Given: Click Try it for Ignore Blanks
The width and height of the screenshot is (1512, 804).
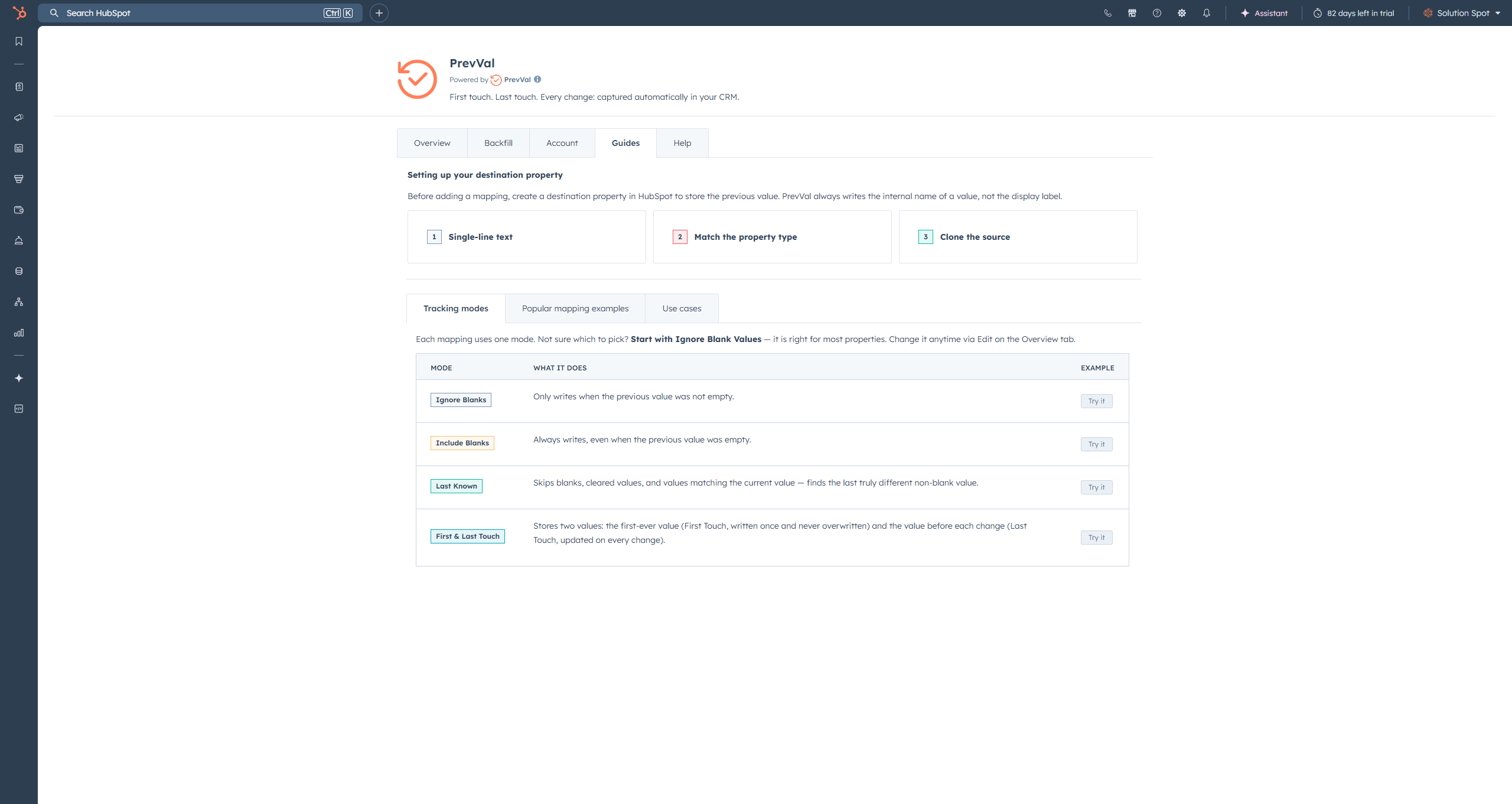Looking at the screenshot, I should point(1096,401).
